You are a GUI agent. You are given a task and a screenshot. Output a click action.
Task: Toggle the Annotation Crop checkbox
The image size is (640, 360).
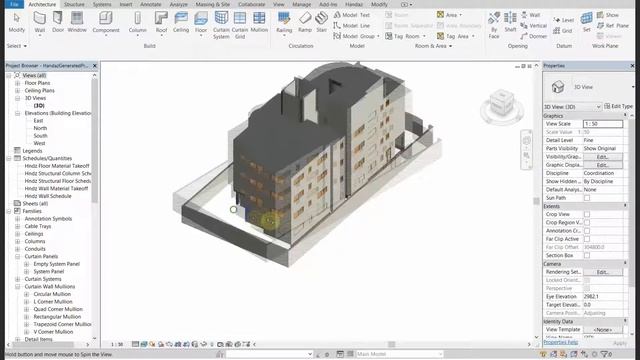(x=587, y=231)
